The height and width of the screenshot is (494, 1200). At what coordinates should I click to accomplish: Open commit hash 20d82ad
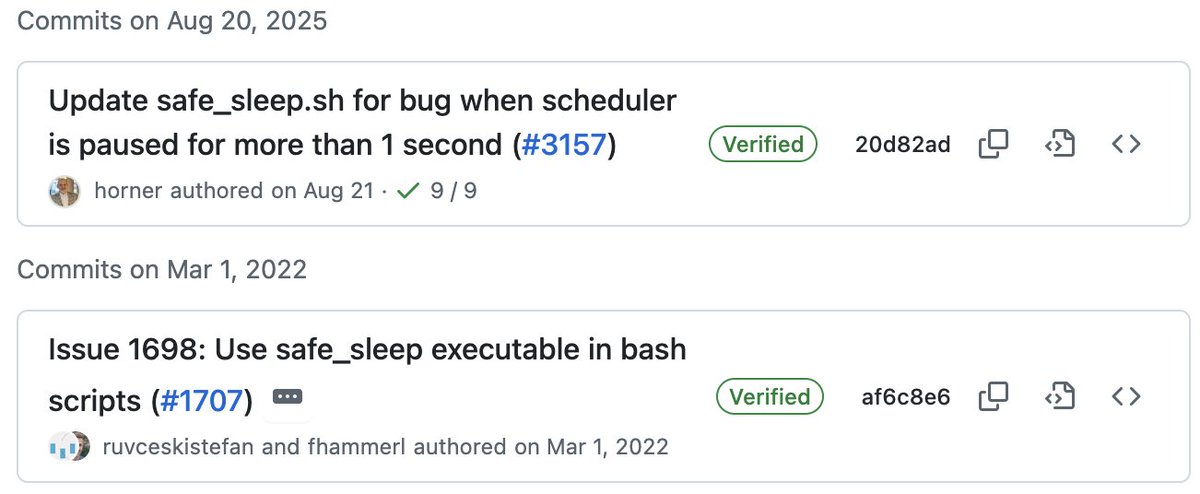click(903, 144)
